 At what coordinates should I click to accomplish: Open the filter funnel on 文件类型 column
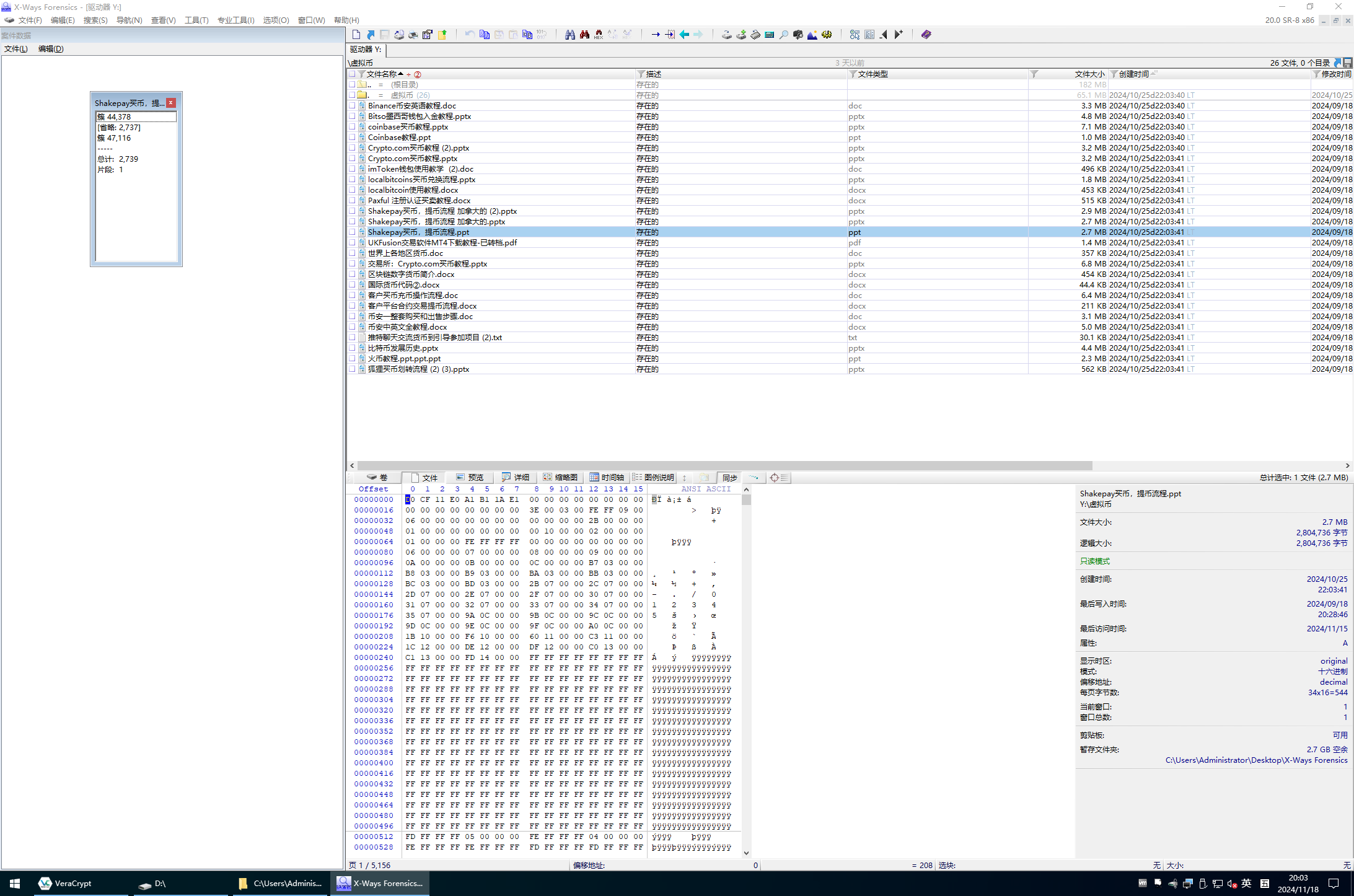pos(853,74)
